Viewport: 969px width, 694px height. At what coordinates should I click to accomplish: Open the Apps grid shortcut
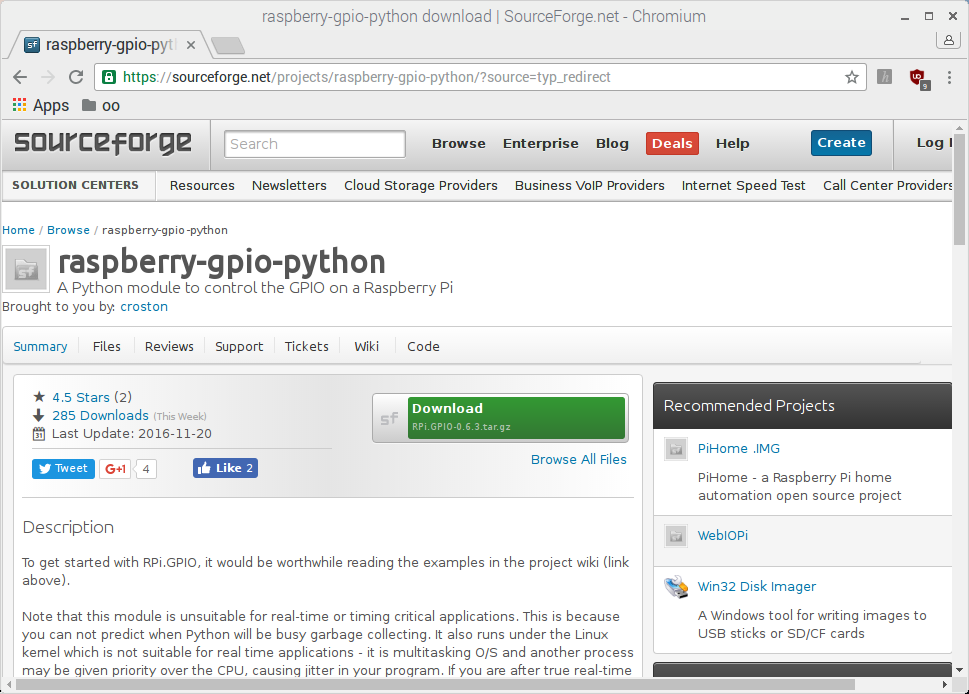(41, 106)
